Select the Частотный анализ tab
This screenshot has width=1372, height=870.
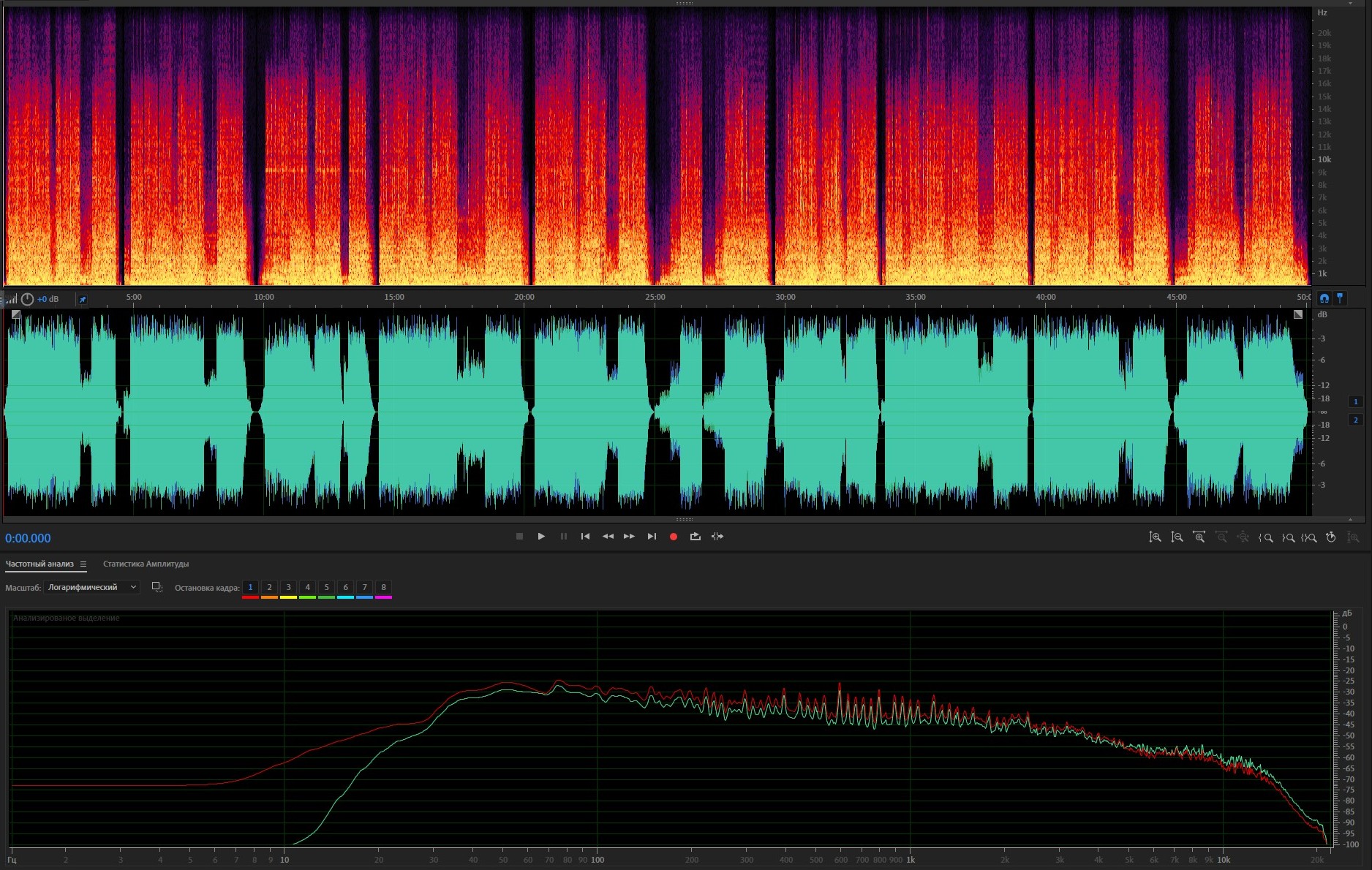tap(39, 564)
